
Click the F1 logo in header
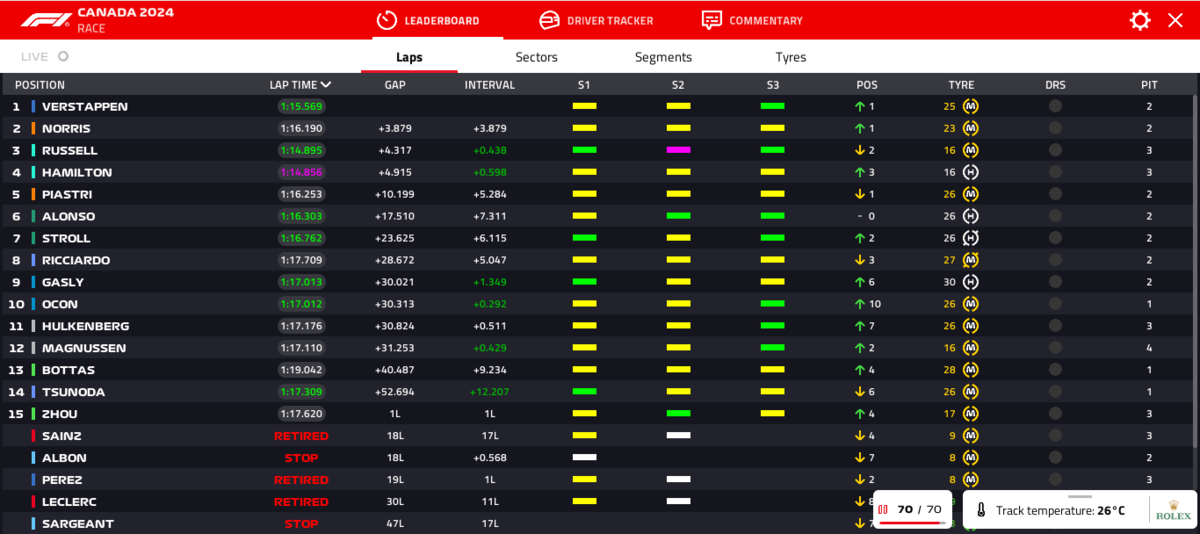47,20
